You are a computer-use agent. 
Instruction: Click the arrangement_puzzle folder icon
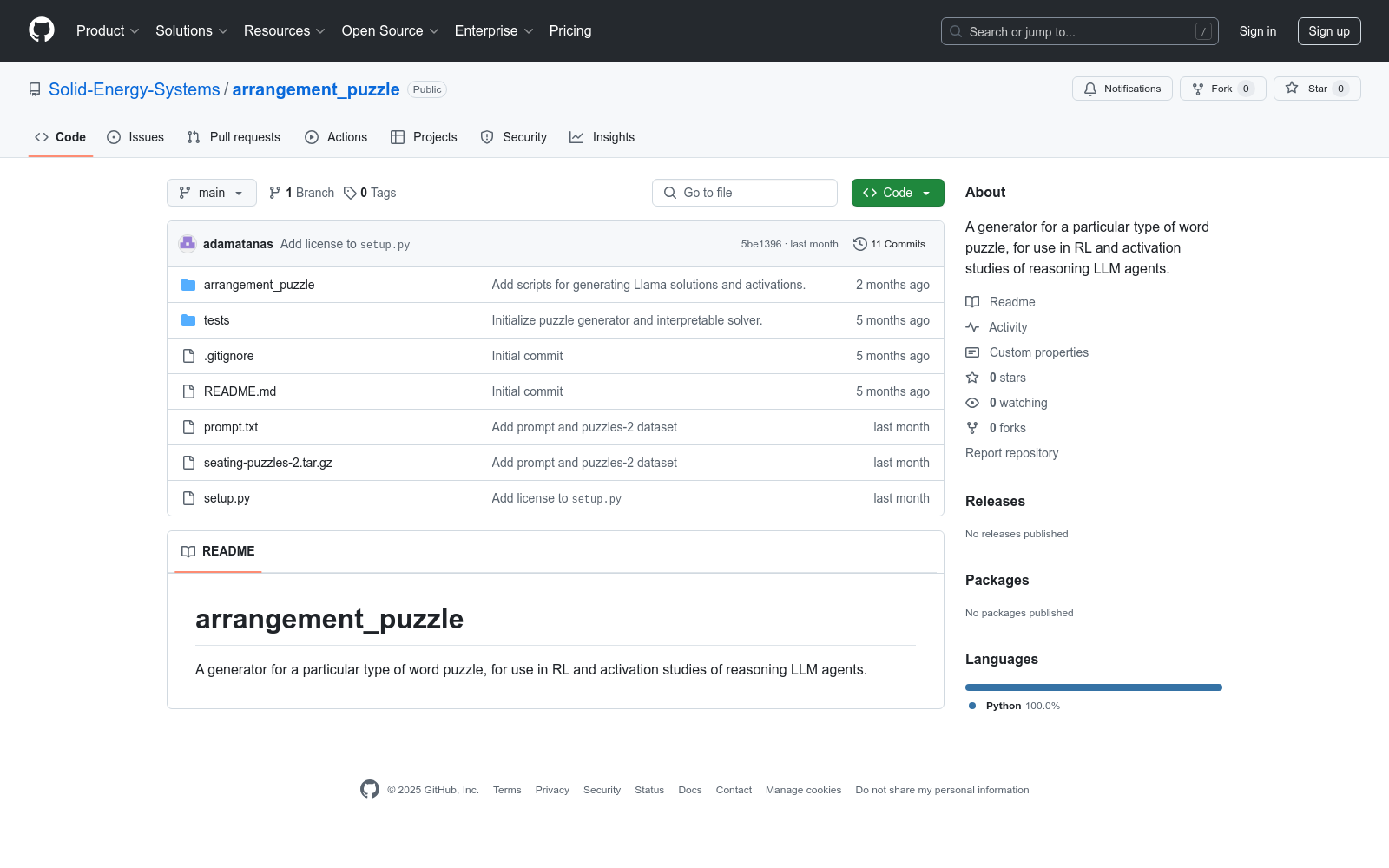[188, 285]
